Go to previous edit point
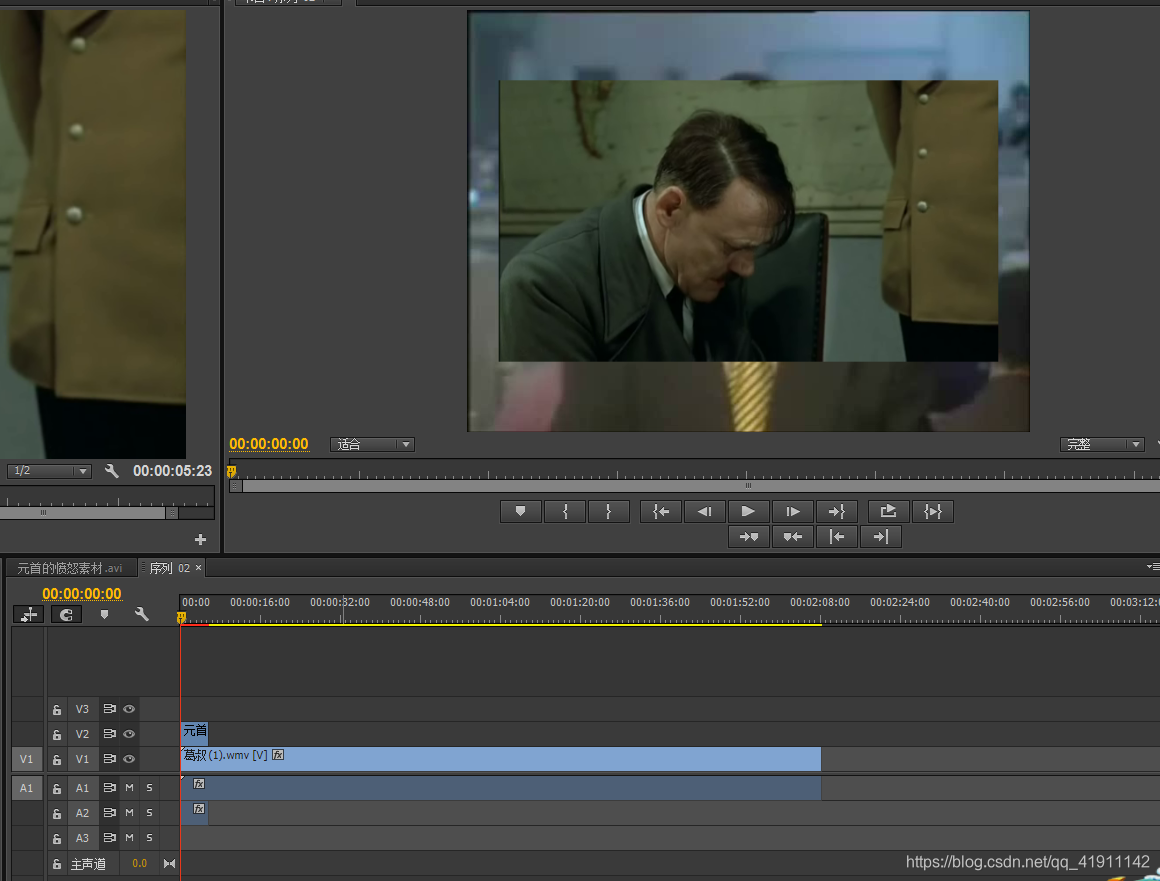Screen dimensions: 1160x881 point(837,536)
